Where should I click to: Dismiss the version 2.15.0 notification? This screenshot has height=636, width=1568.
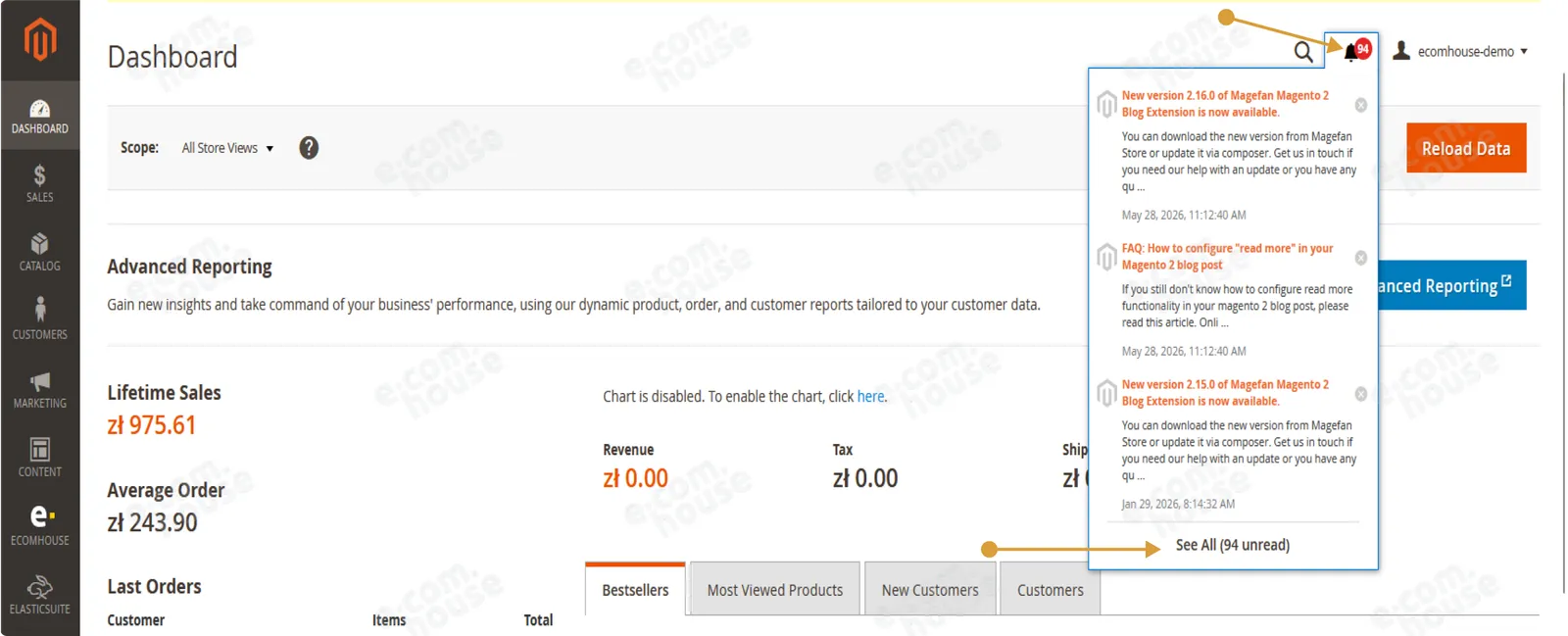[x=1361, y=394]
